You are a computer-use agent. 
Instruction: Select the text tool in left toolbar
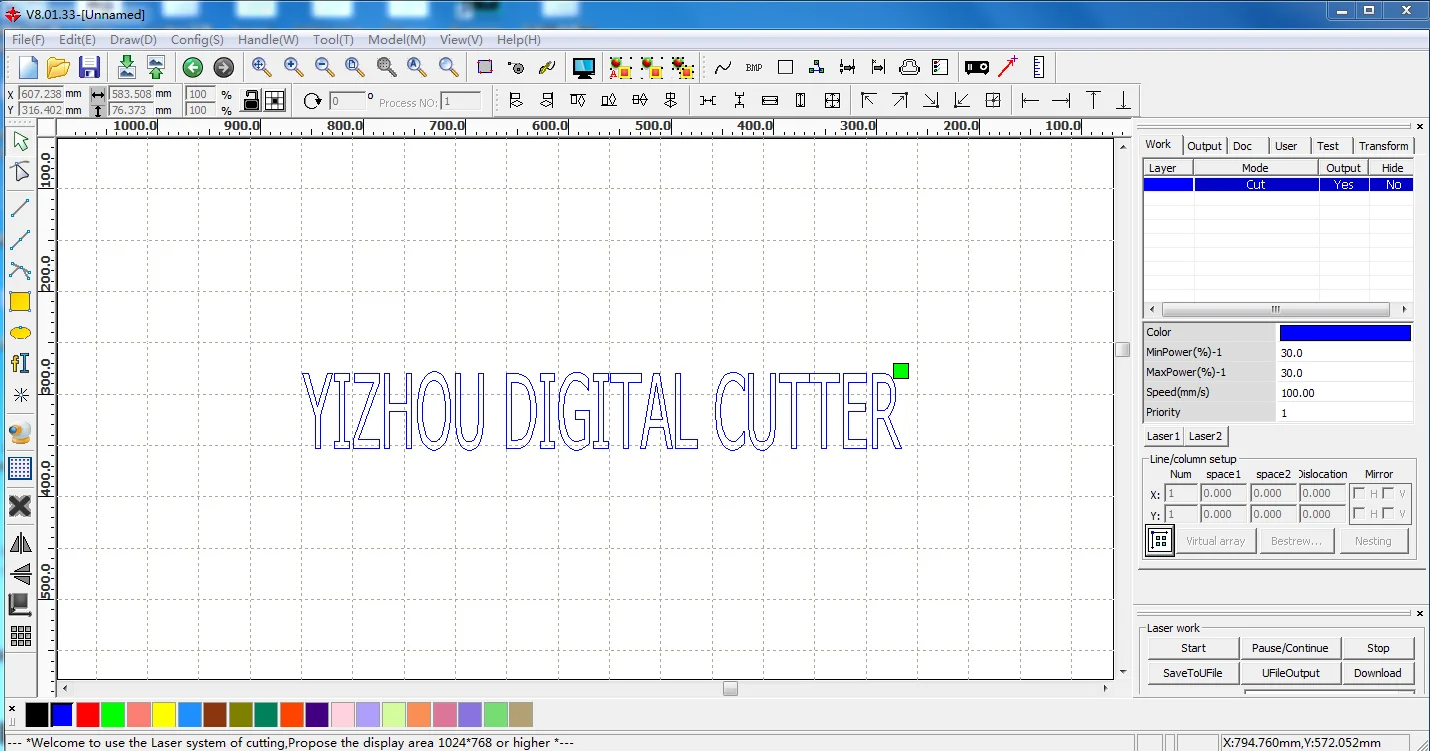(x=20, y=363)
